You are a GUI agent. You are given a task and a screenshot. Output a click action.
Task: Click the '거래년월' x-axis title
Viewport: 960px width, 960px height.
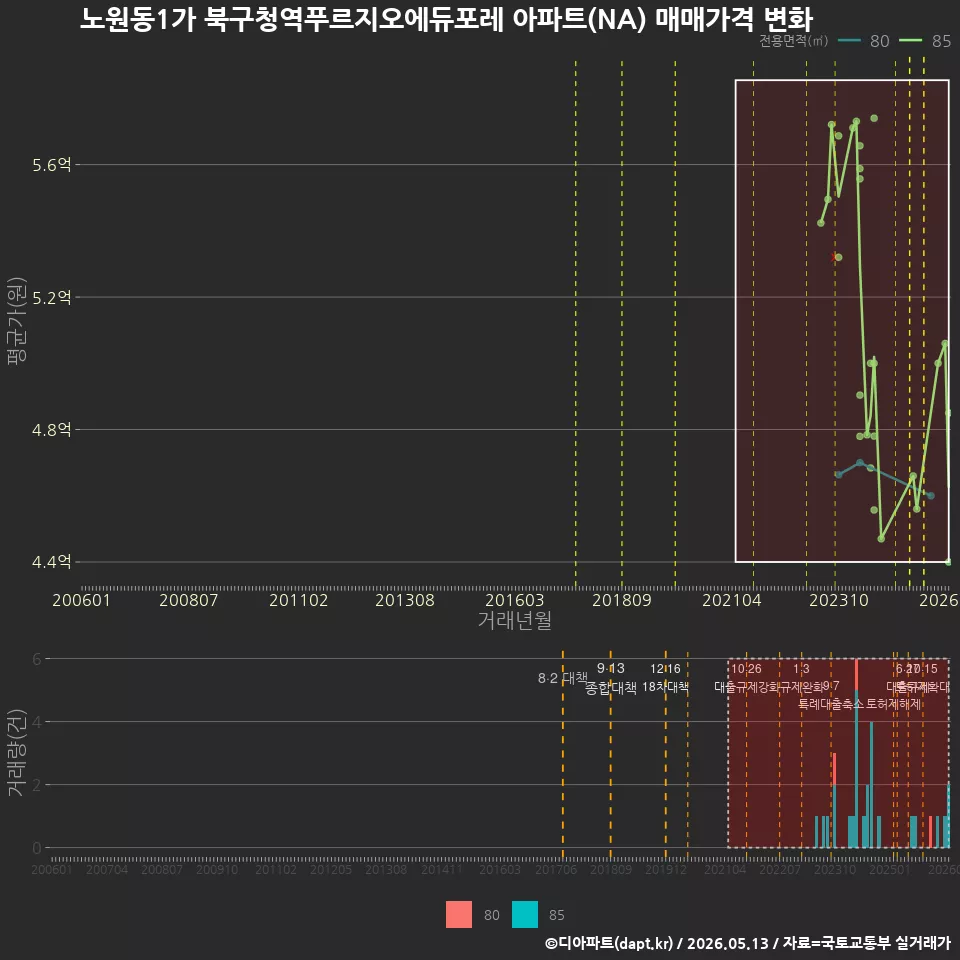(514, 620)
